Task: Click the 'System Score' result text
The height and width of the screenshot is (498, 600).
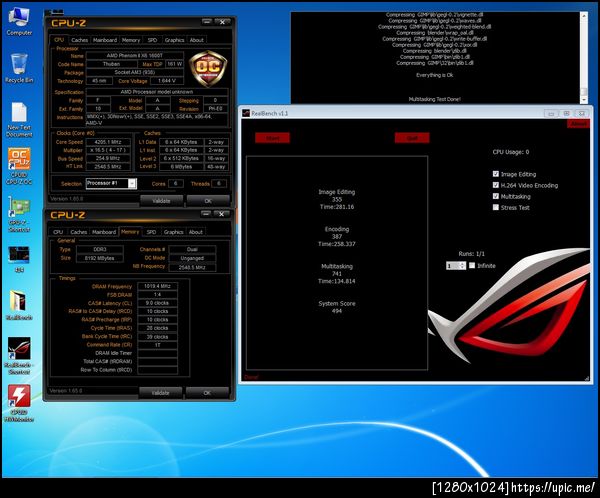Action: pyautogui.click(x=337, y=303)
